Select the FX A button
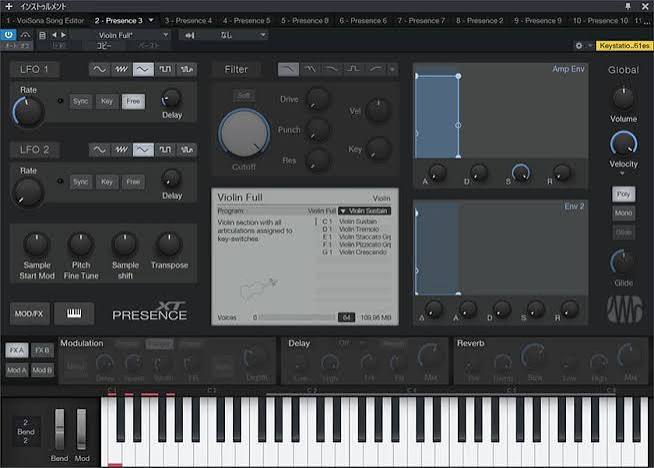This screenshot has height=468, width=654. point(17,350)
